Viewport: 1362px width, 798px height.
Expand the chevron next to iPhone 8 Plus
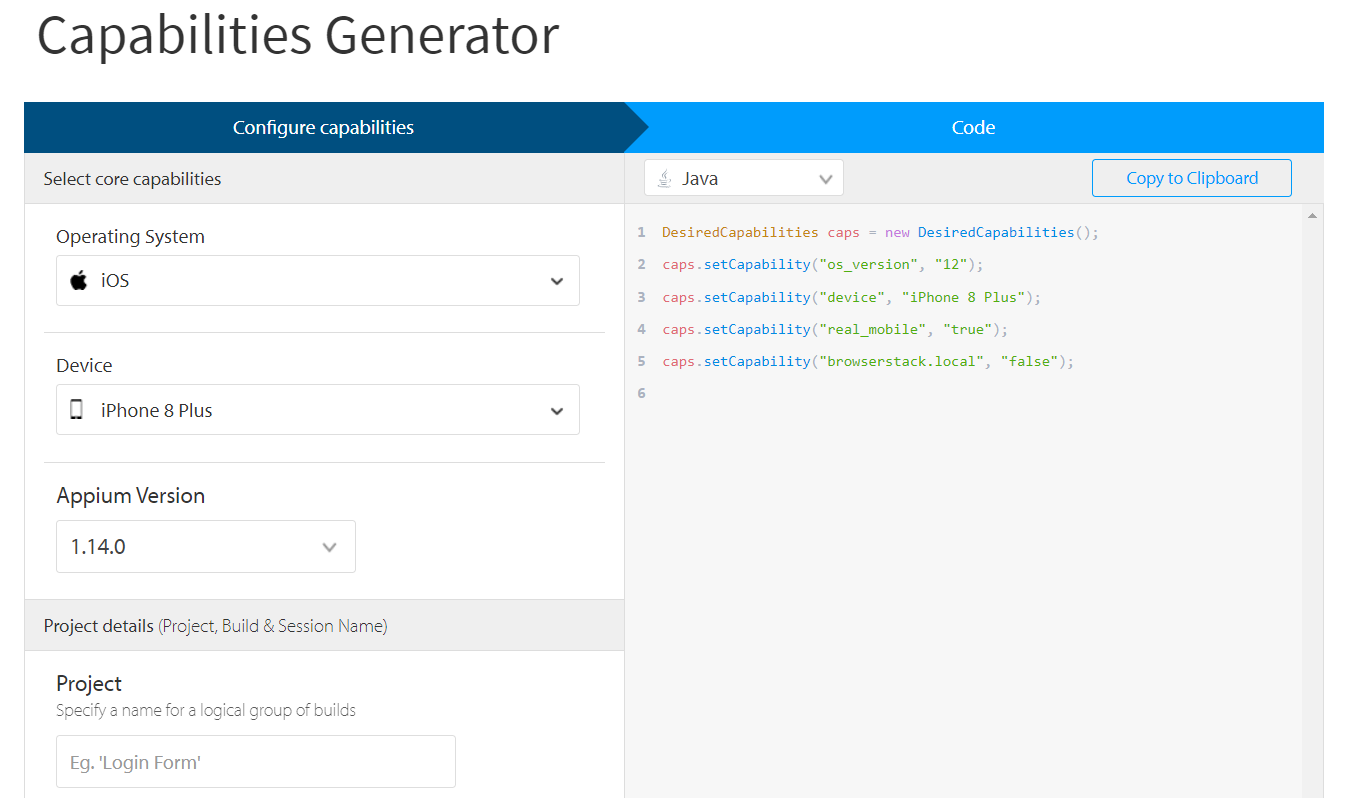[556, 410]
